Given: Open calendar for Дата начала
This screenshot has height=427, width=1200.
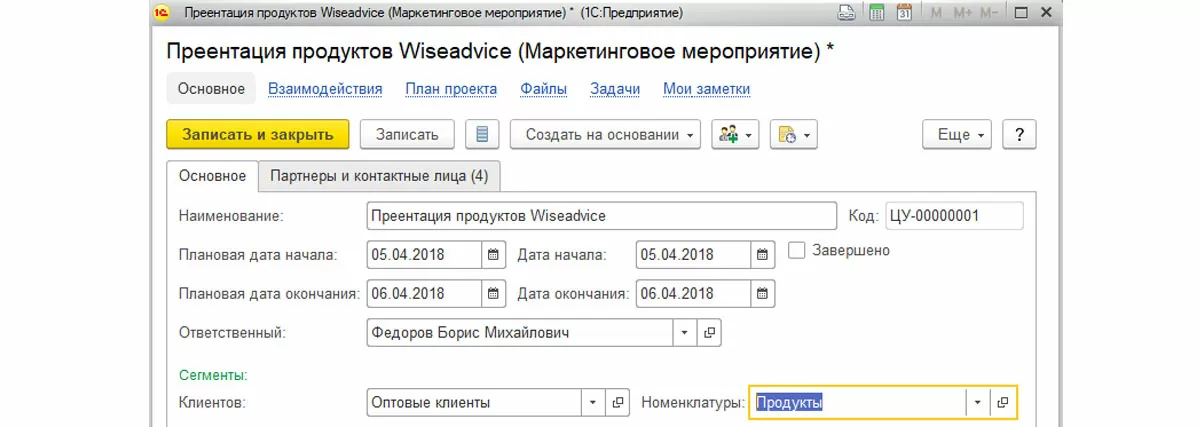Looking at the screenshot, I should (762, 254).
